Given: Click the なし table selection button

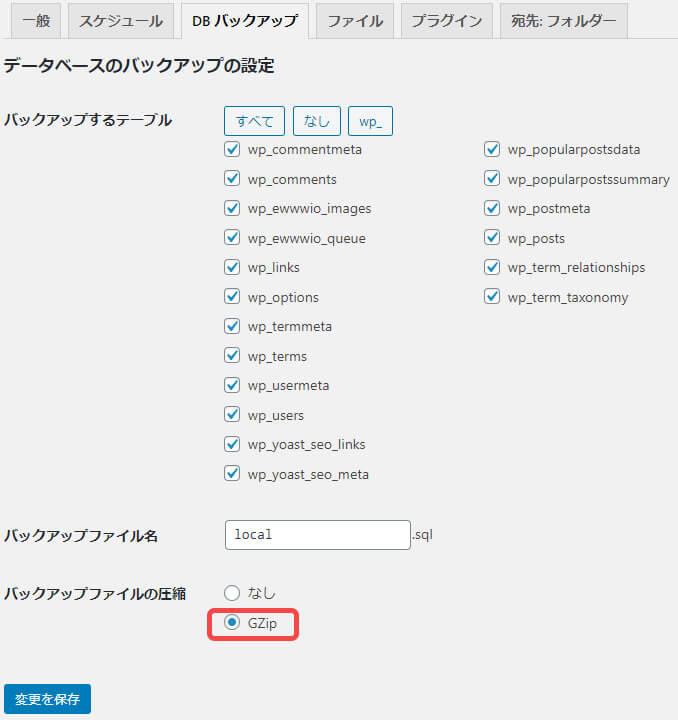Looking at the screenshot, I should 317,121.
